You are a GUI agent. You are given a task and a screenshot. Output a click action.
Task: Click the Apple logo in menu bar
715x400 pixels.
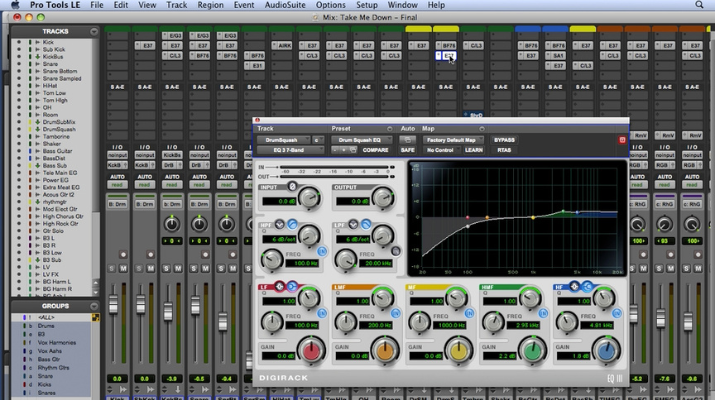tap(13, 5)
